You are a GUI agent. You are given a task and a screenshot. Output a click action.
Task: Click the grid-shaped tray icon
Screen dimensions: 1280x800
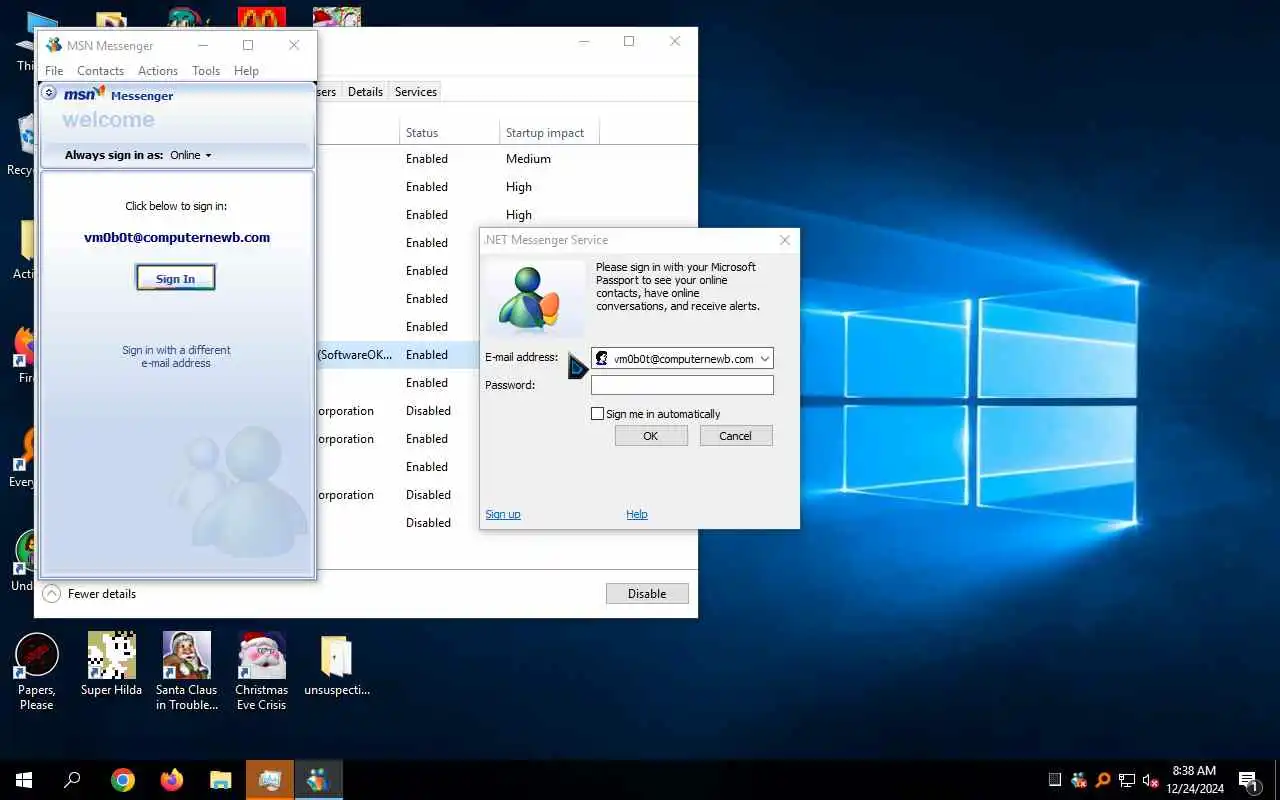1055,780
